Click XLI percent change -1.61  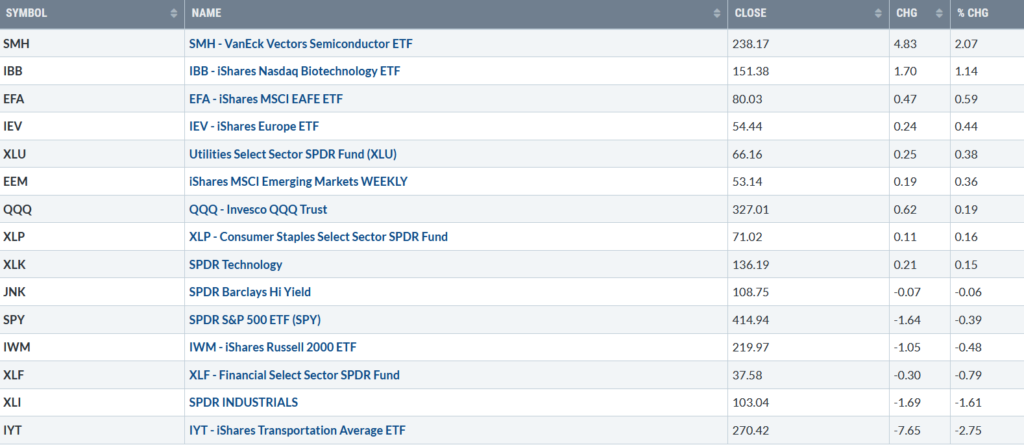[x=968, y=403]
